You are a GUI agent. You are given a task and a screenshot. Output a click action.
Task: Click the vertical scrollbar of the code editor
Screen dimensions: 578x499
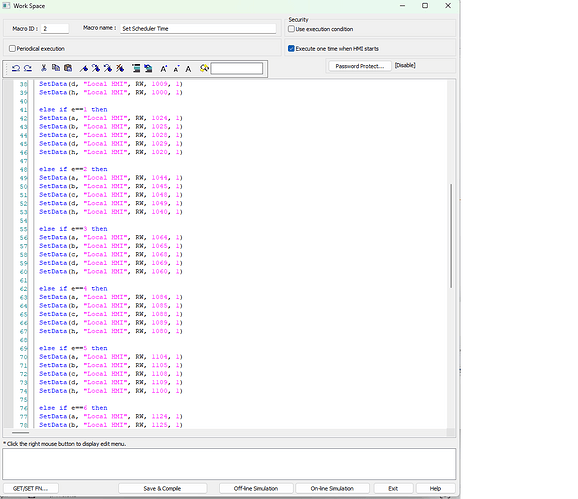click(451, 236)
